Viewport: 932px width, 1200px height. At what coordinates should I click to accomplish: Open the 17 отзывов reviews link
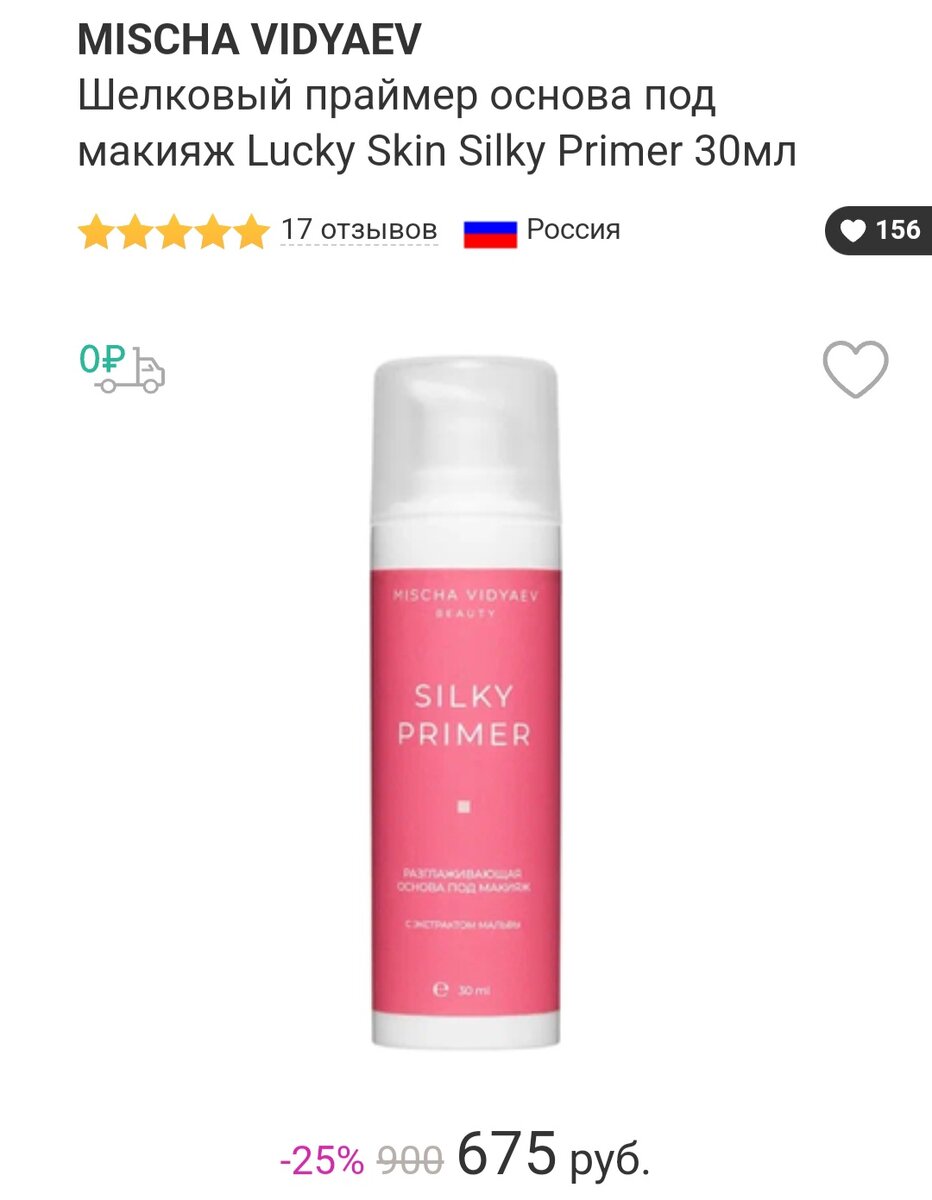(x=359, y=231)
